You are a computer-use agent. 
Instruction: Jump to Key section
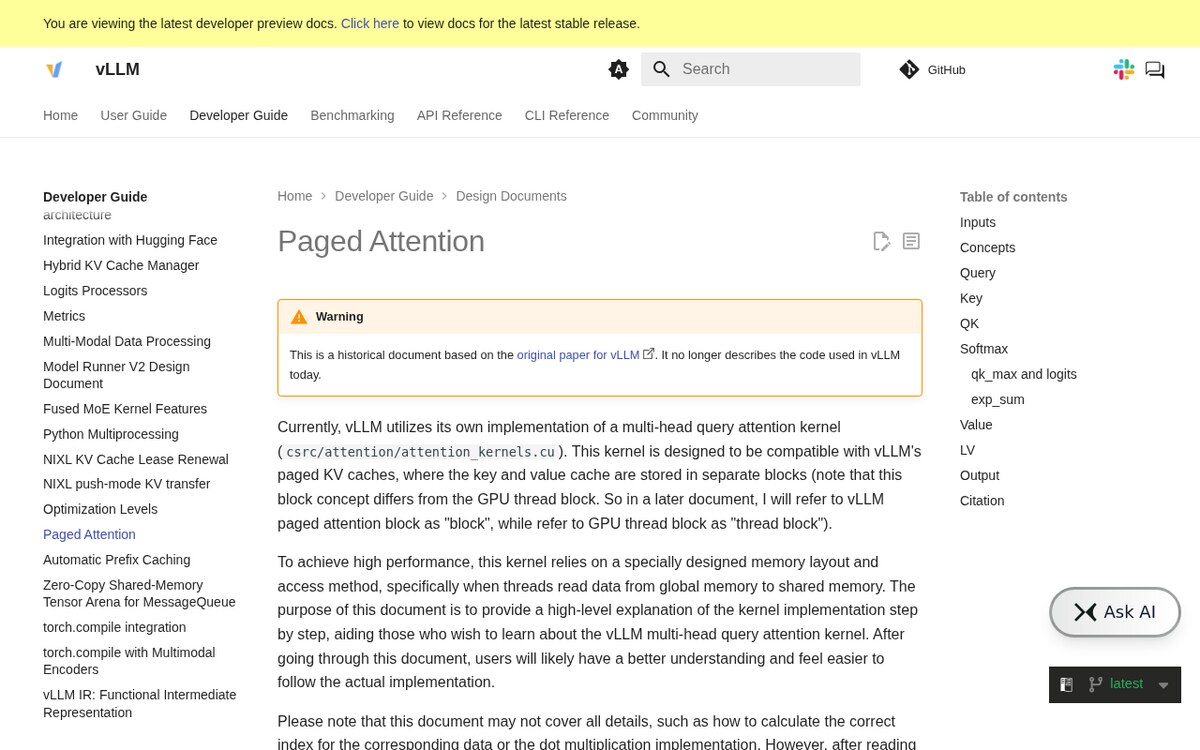tap(971, 298)
